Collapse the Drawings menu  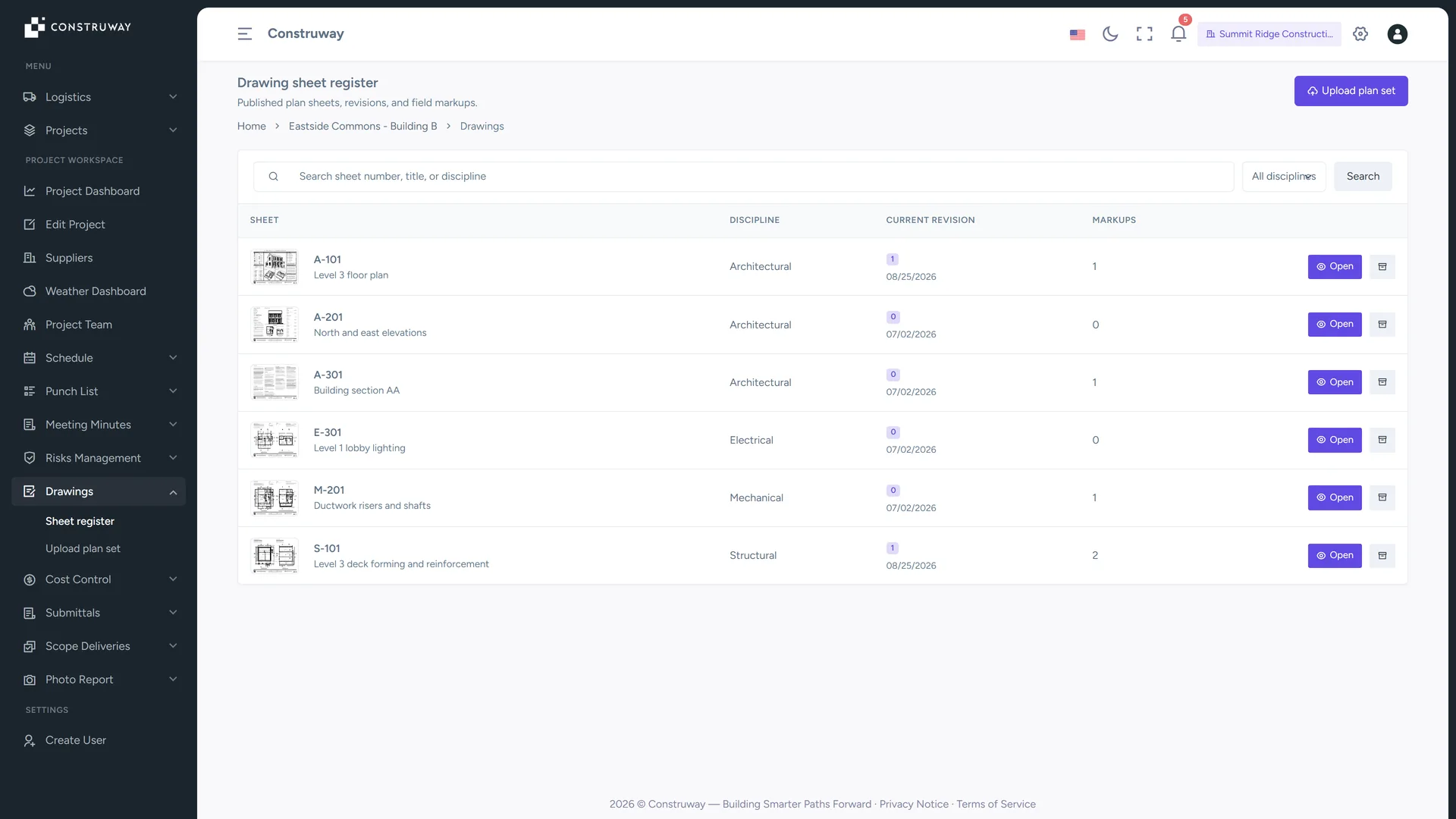coord(99,491)
